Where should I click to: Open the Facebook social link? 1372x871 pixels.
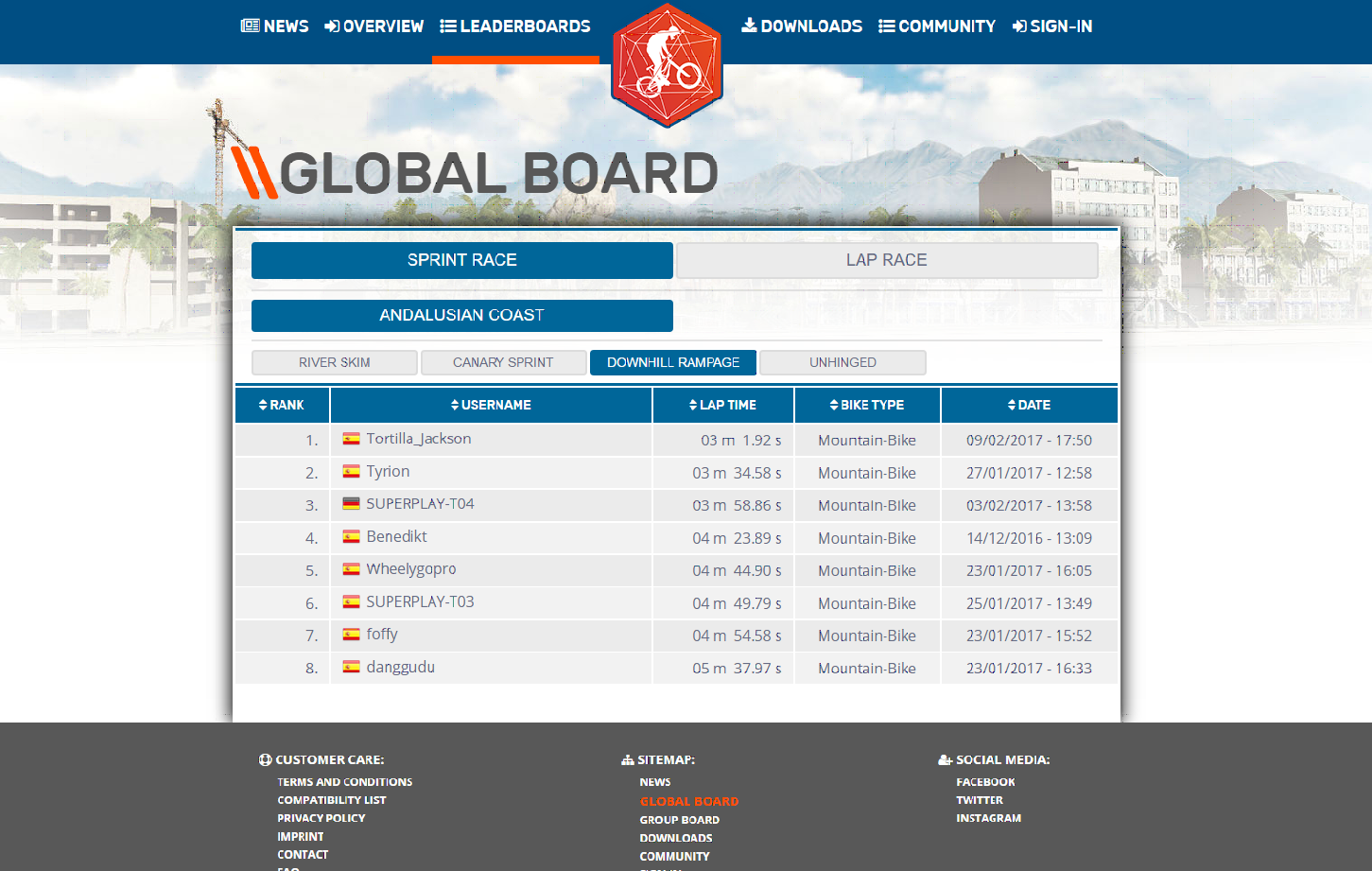[x=985, y=782]
